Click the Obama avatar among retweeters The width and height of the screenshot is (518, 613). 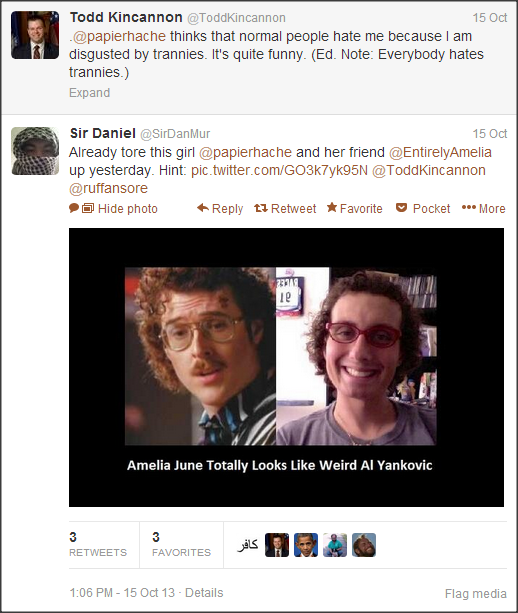306,545
